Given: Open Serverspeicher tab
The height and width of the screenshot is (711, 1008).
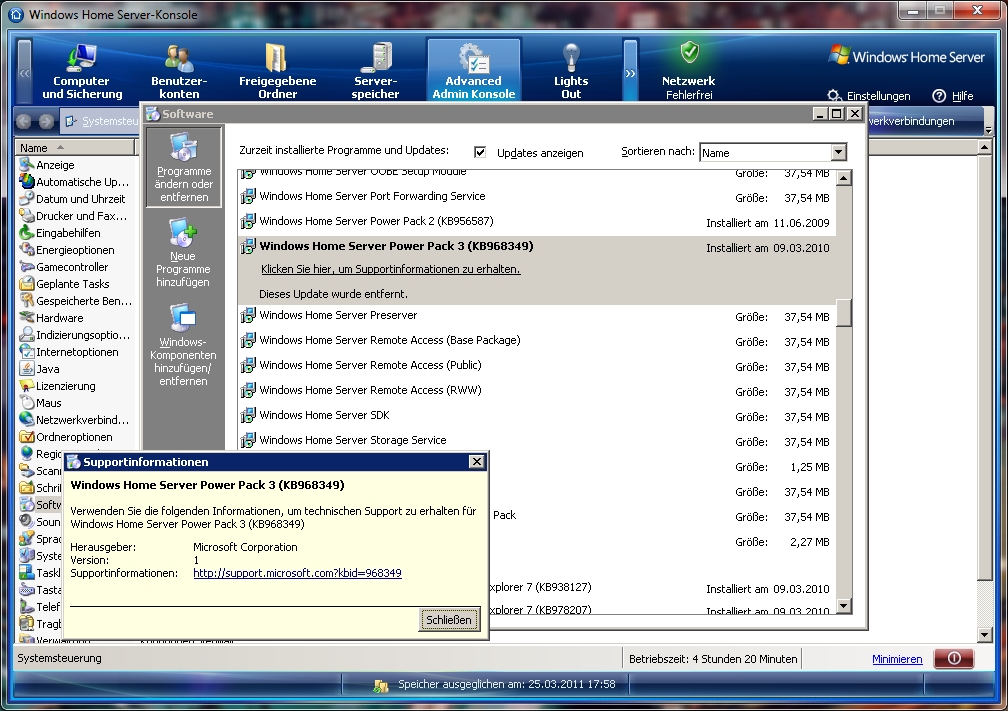Looking at the screenshot, I should point(375,71).
